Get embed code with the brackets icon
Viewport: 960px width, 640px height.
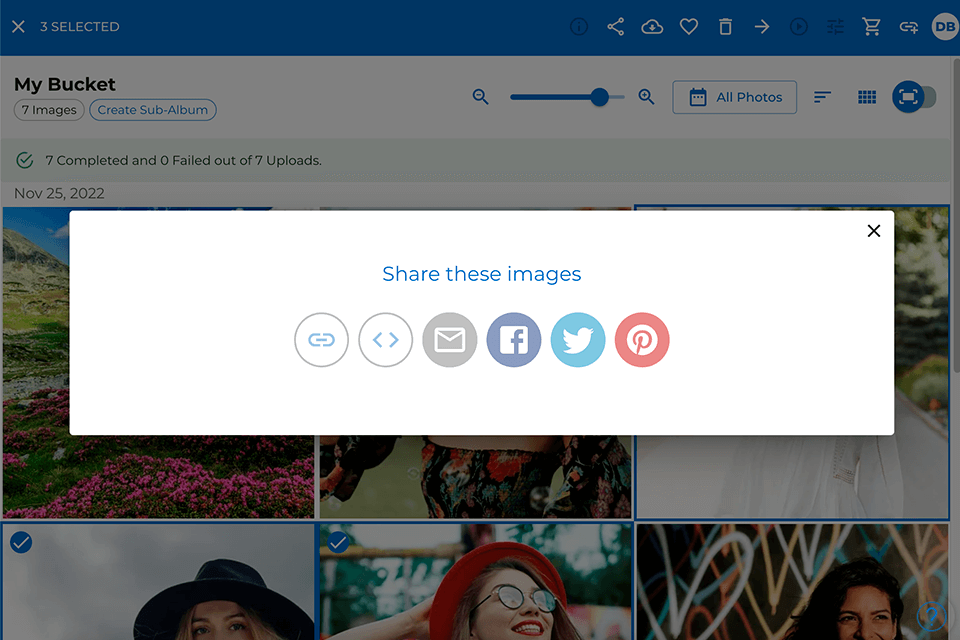point(386,340)
